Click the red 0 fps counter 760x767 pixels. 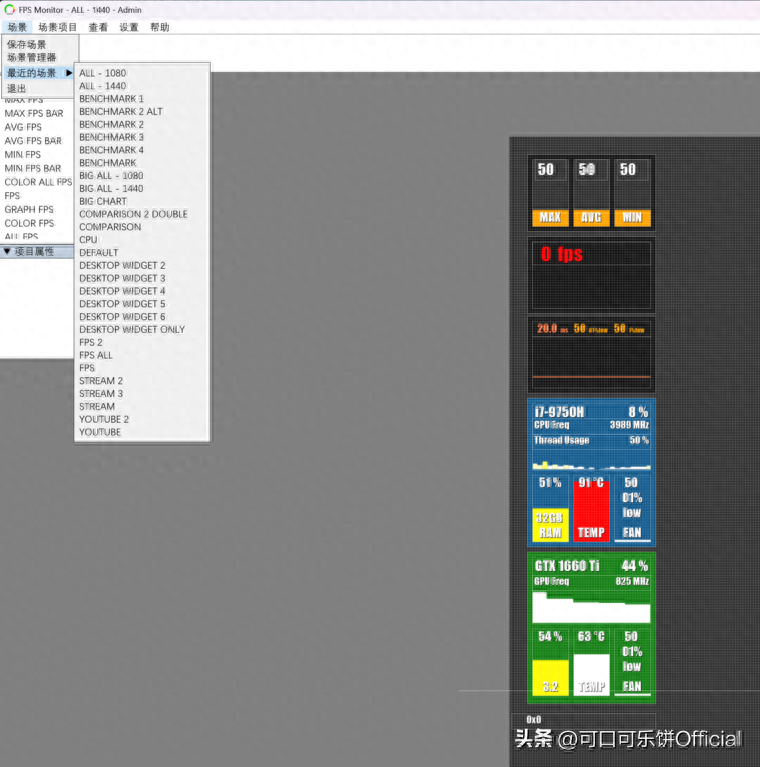(562, 254)
